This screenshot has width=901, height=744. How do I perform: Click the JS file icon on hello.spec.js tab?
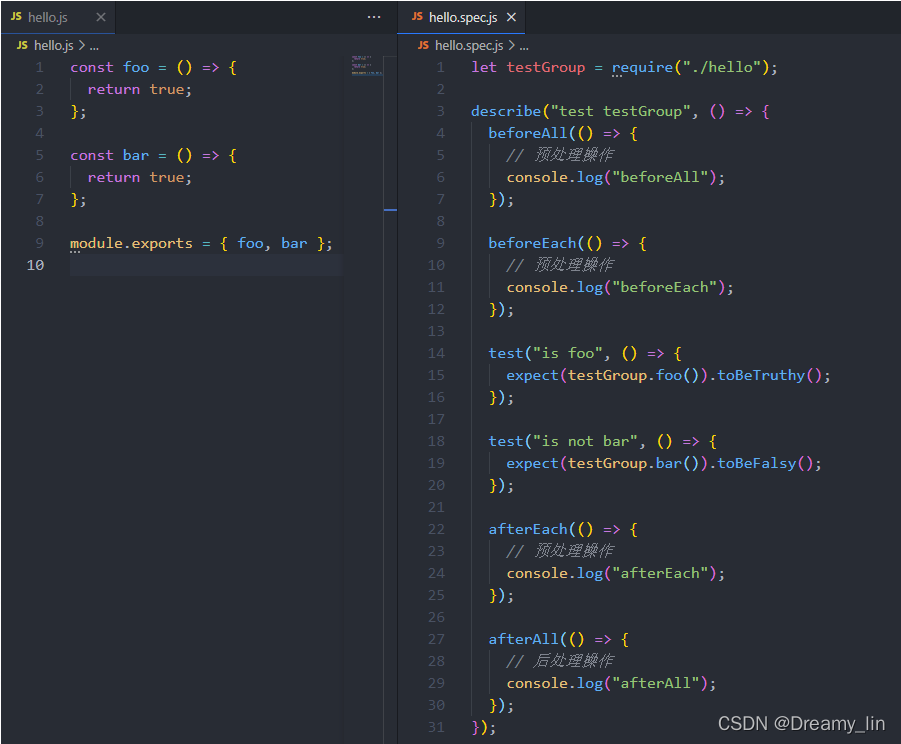coord(418,17)
